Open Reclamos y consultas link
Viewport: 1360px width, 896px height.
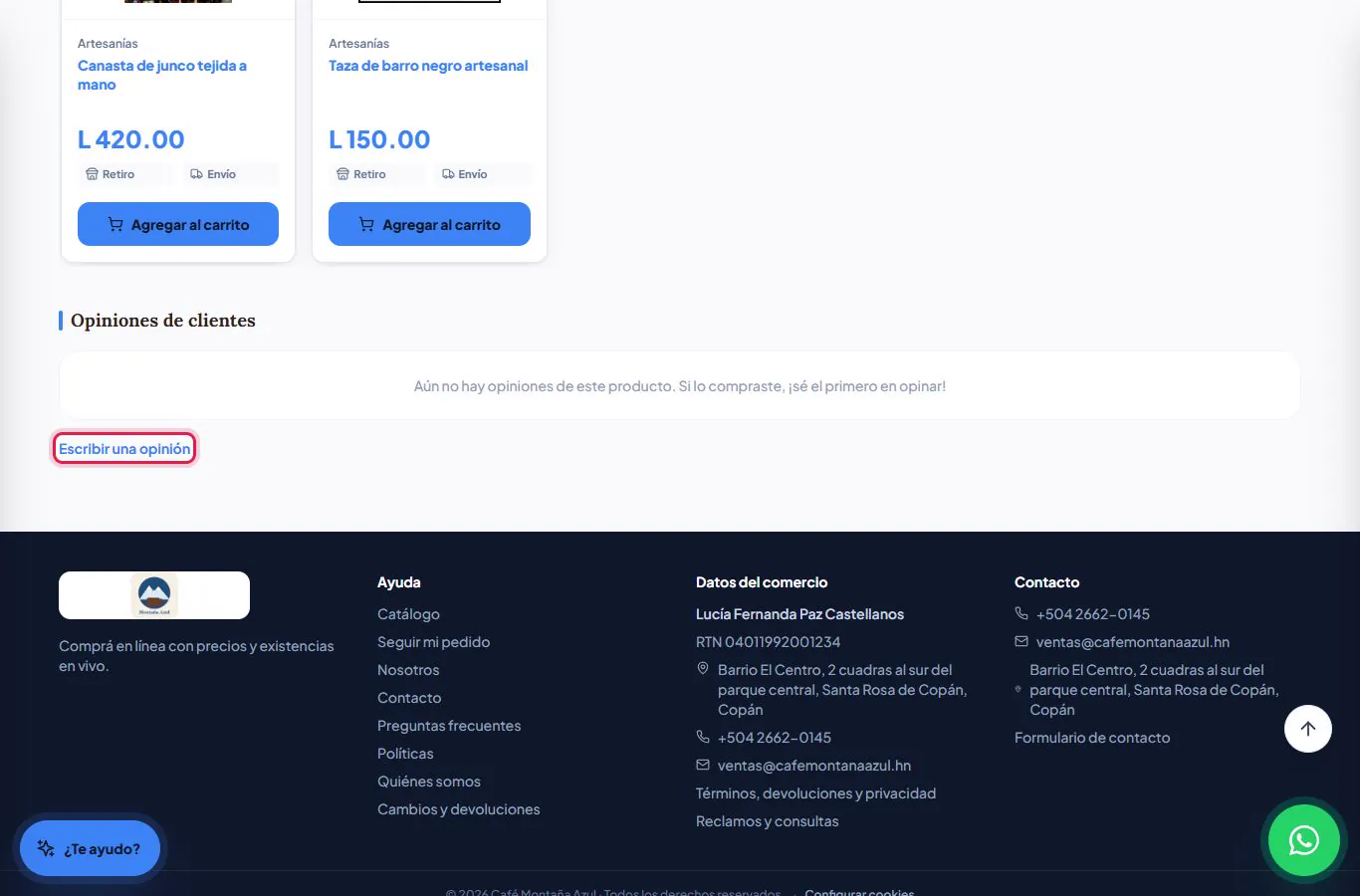point(767,821)
